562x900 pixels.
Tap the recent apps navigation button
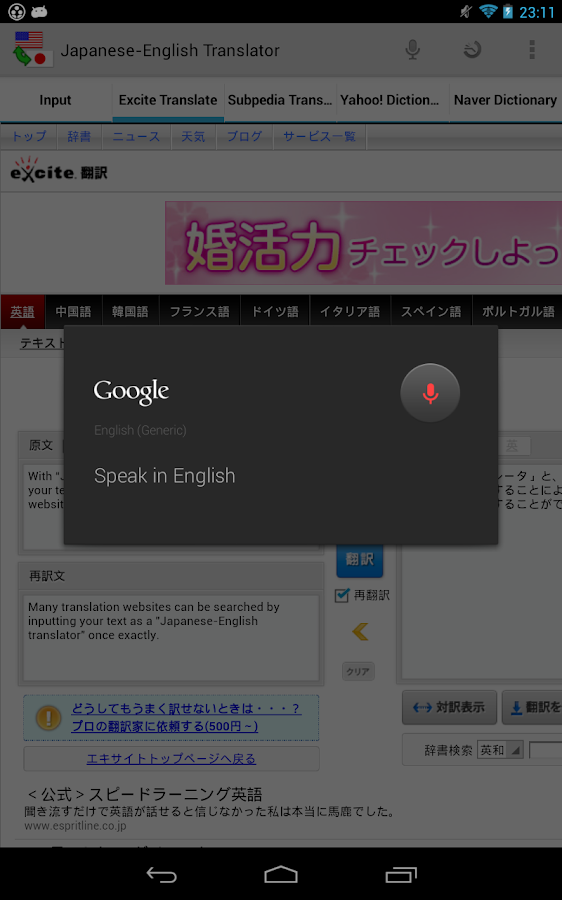tap(401, 874)
